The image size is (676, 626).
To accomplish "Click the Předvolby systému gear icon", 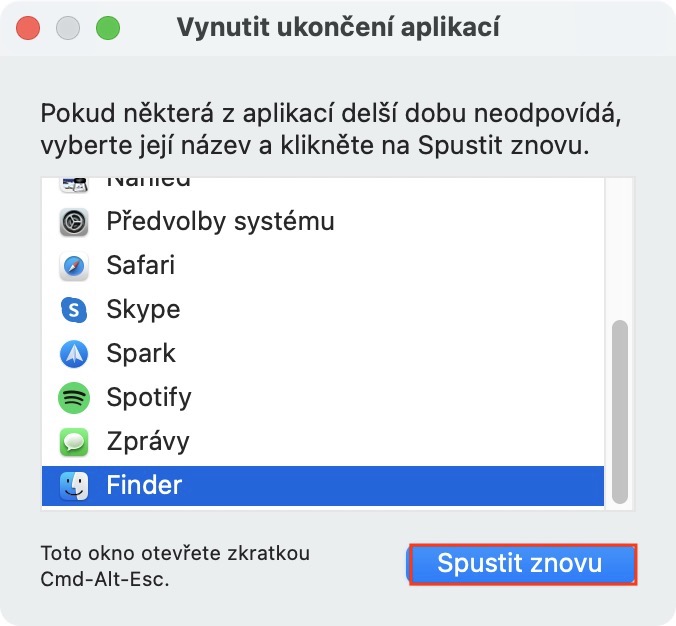I will click(74, 222).
